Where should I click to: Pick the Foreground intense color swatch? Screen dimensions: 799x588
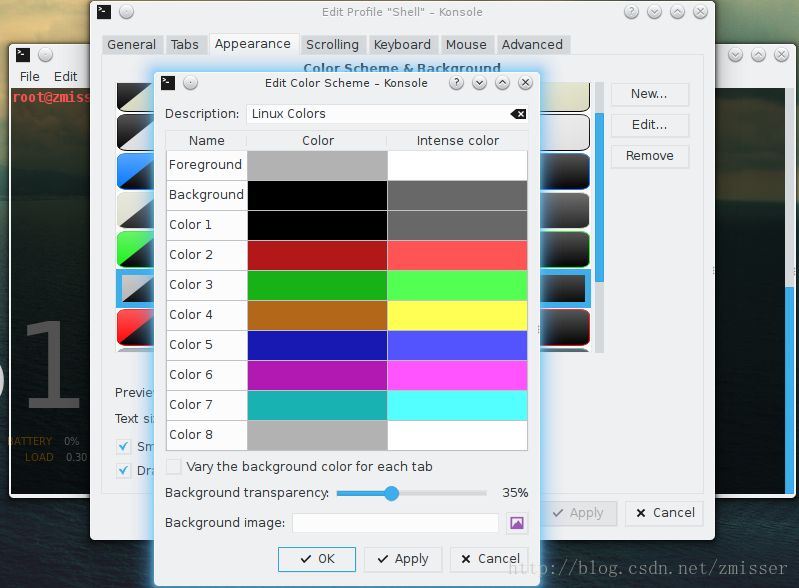point(458,165)
